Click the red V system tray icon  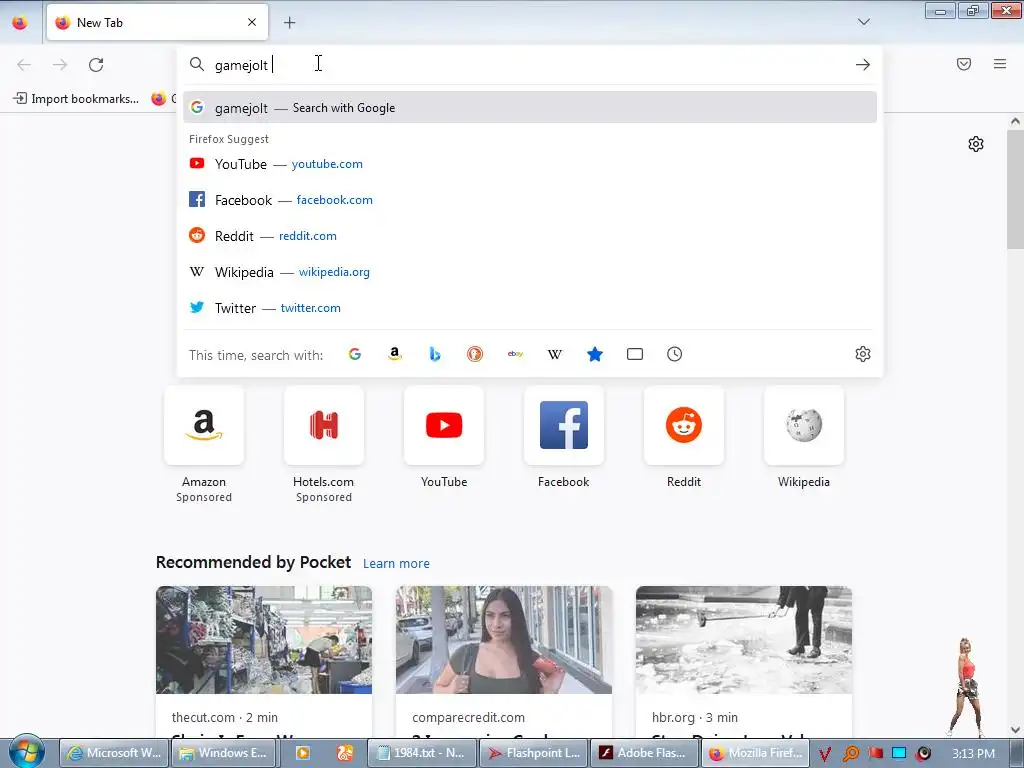pos(825,754)
